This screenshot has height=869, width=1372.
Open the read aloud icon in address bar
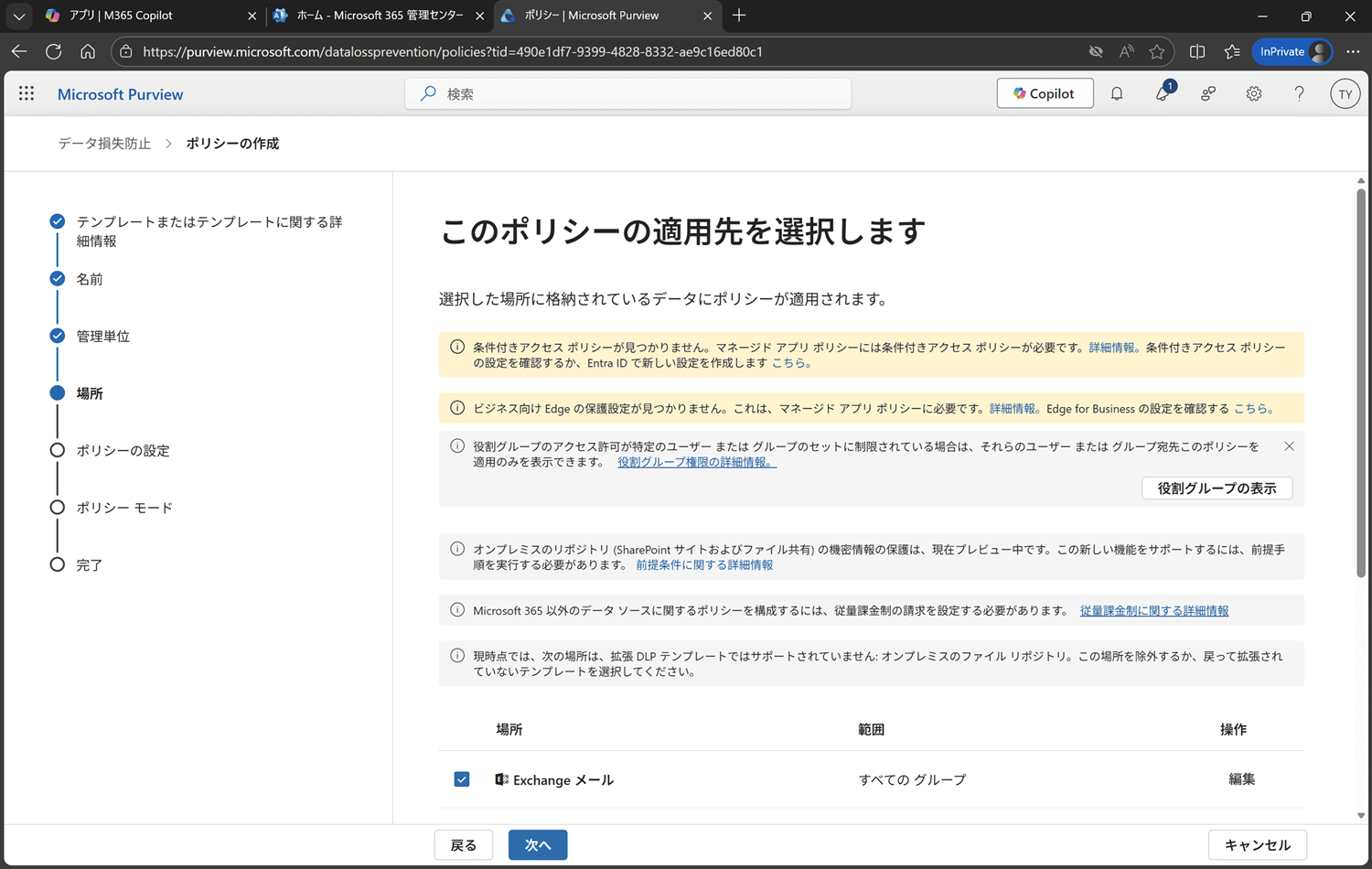(1126, 51)
